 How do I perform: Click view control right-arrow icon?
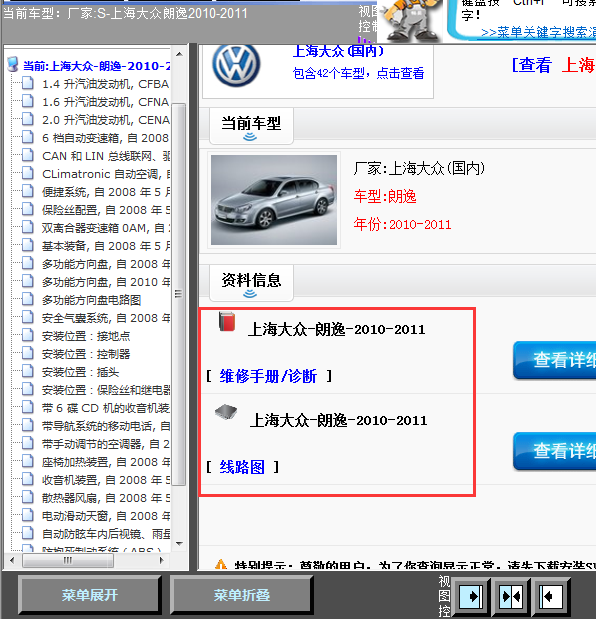point(471,596)
